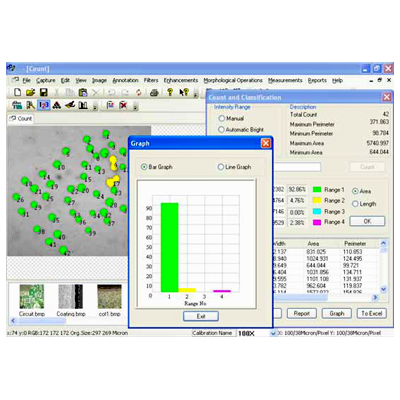Screen dimensions: 400x400
Task: Expand the main toolbar options arrow
Action: [x=195, y=94]
